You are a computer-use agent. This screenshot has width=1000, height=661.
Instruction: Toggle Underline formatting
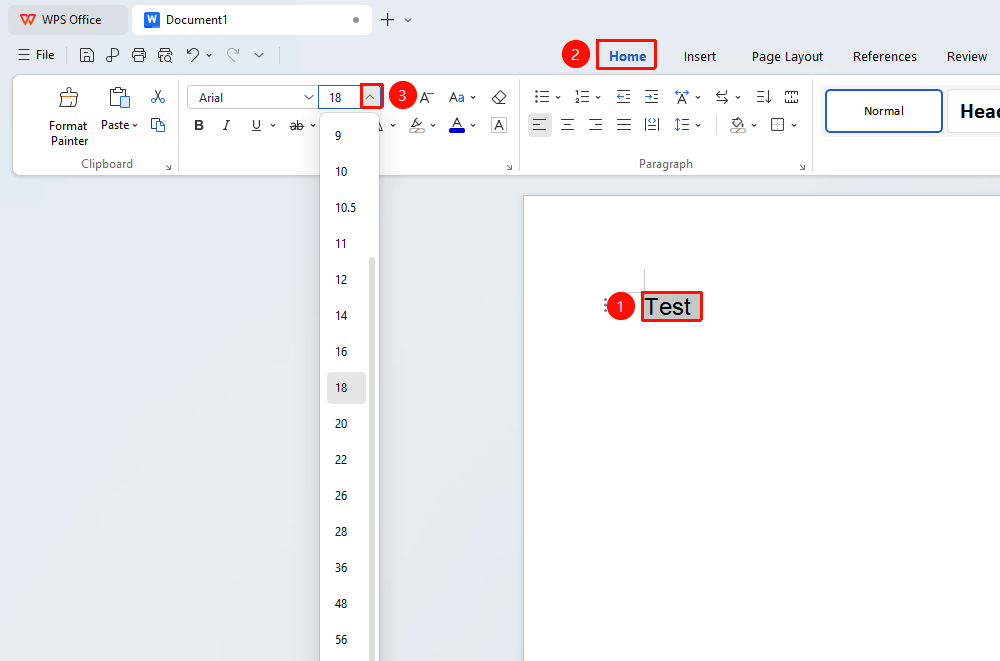pyautogui.click(x=256, y=125)
